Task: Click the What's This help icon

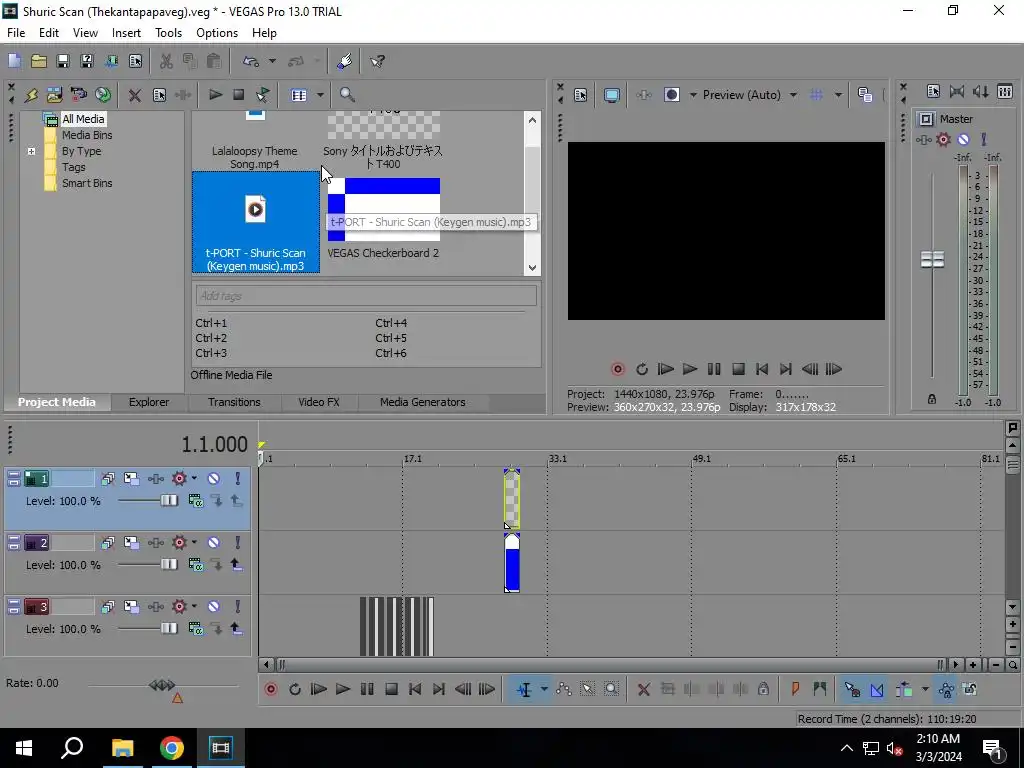Action: [377, 61]
